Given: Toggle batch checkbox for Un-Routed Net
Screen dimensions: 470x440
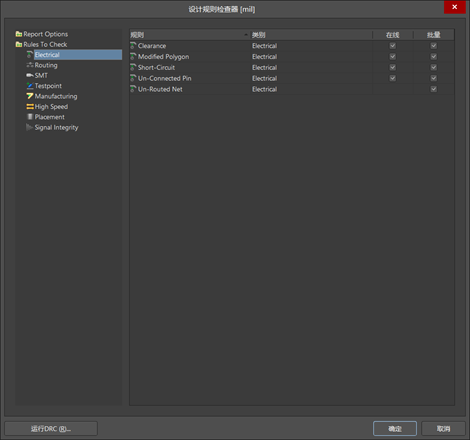Looking at the screenshot, I should pyautogui.click(x=434, y=89).
